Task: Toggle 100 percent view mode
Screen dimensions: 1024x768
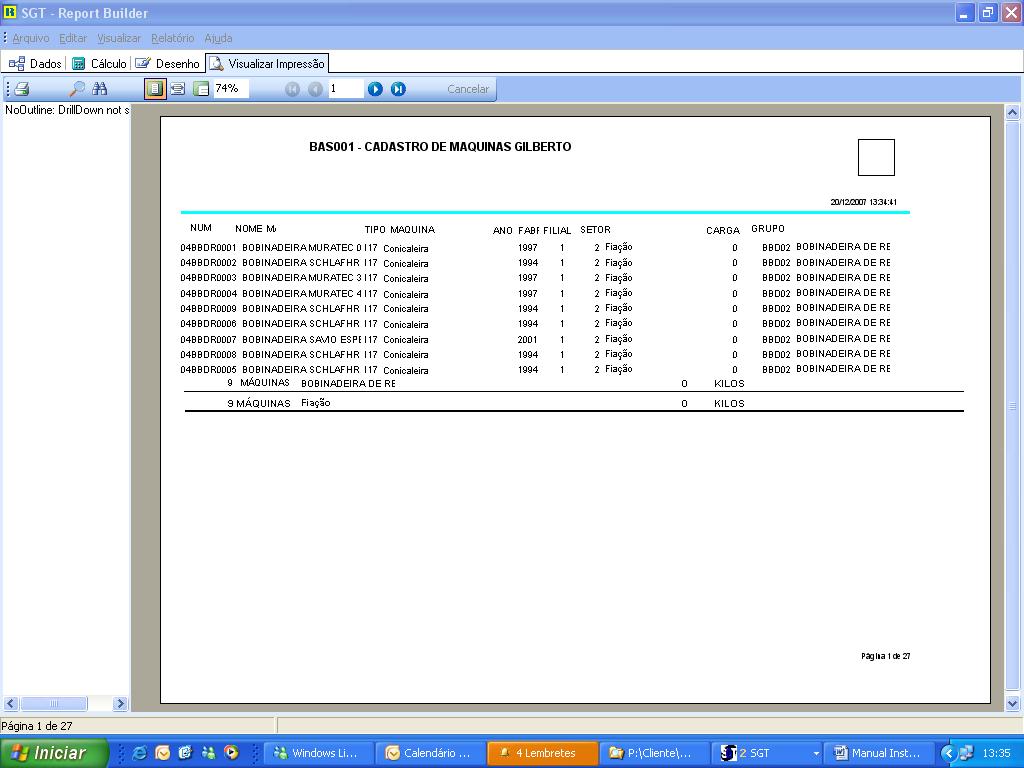Action: [201, 89]
